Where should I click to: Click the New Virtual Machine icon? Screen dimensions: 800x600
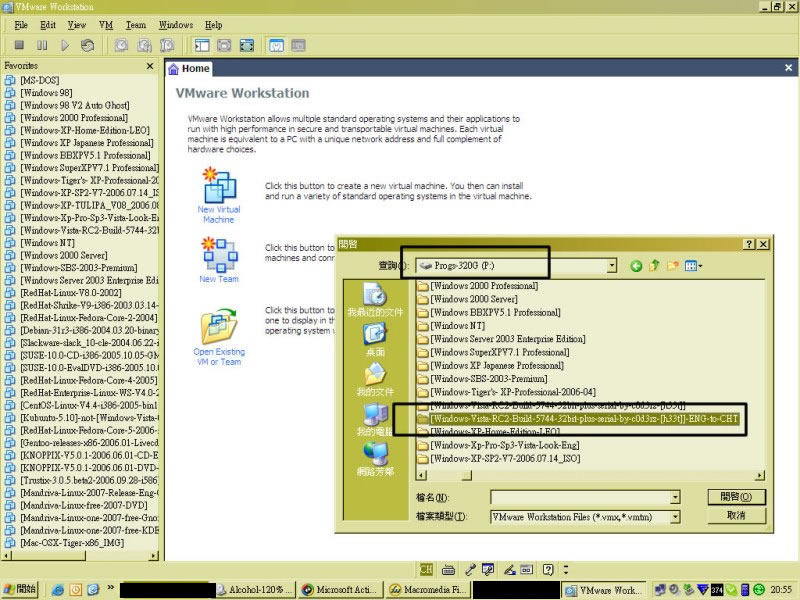[219, 186]
